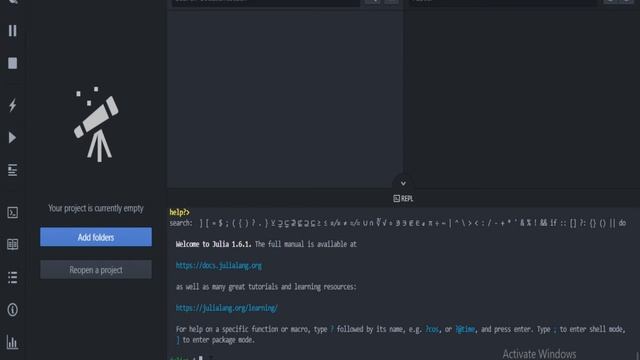Open the Workspace list icon
The height and width of the screenshot is (360, 640).
[x=13, y=278]
